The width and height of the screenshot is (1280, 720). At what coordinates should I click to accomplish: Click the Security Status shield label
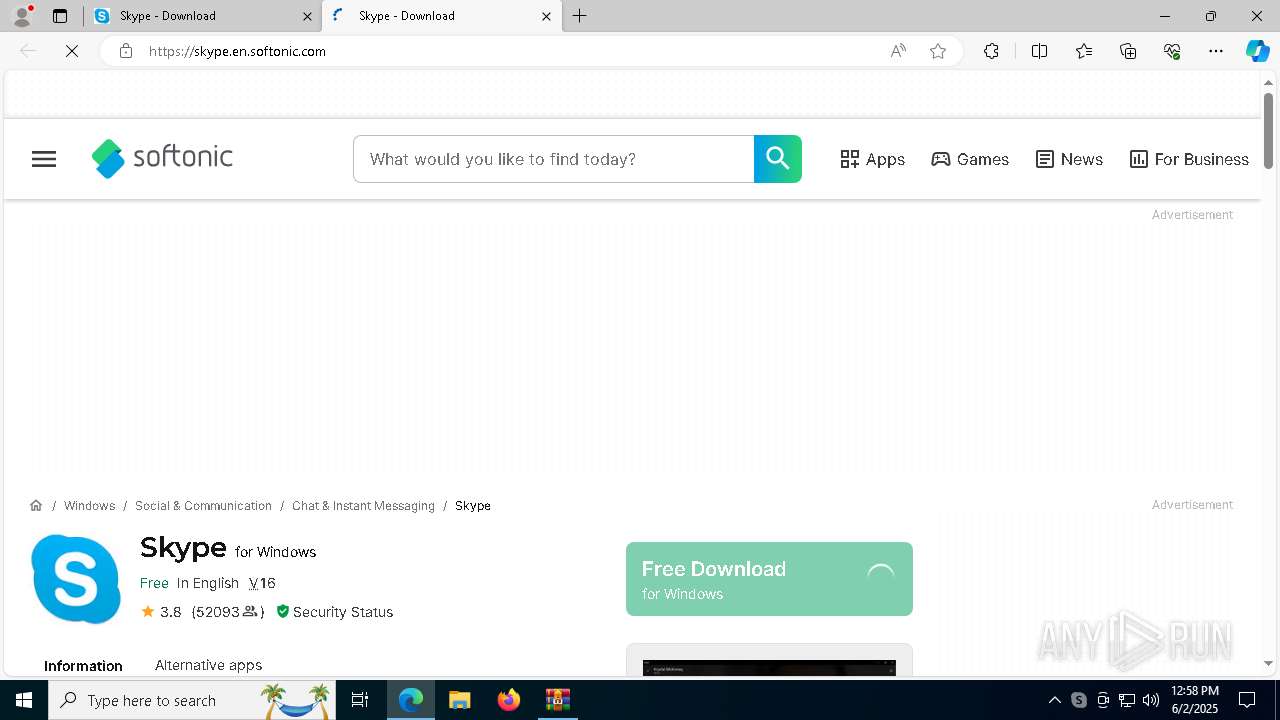point(334,612)
